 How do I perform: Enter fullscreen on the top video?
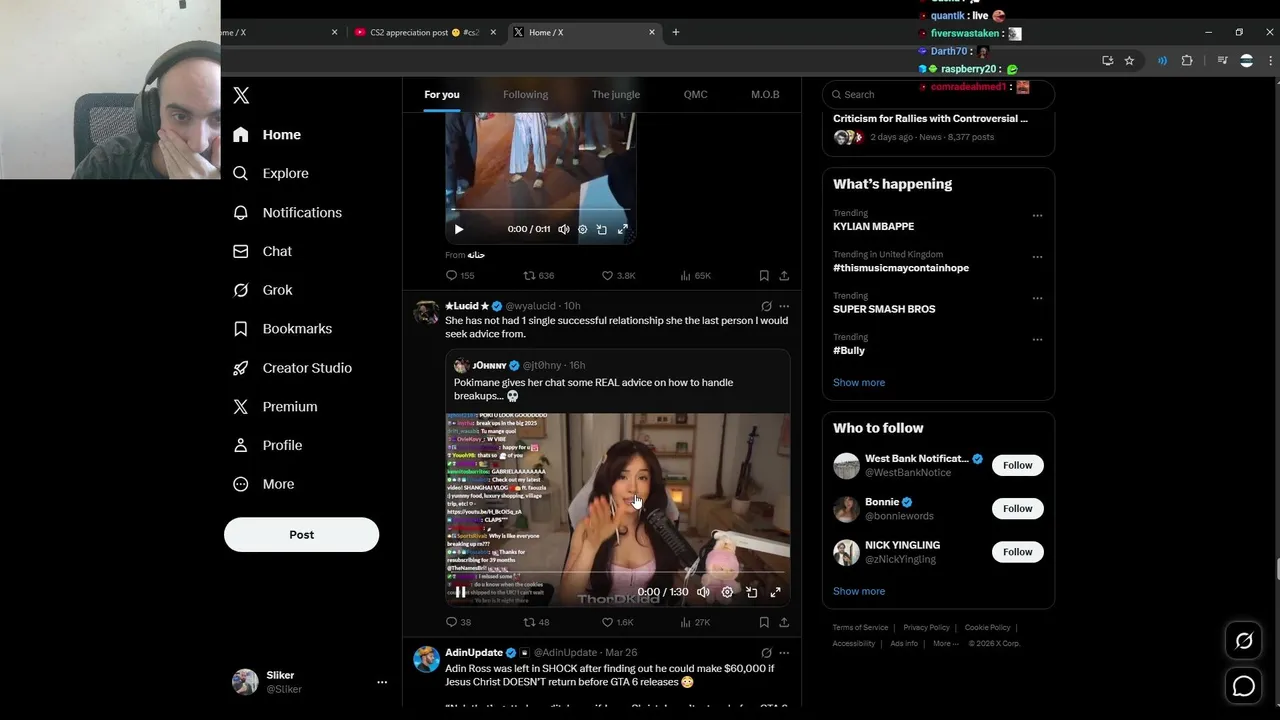pyautogui.click(x=622, y=229)
